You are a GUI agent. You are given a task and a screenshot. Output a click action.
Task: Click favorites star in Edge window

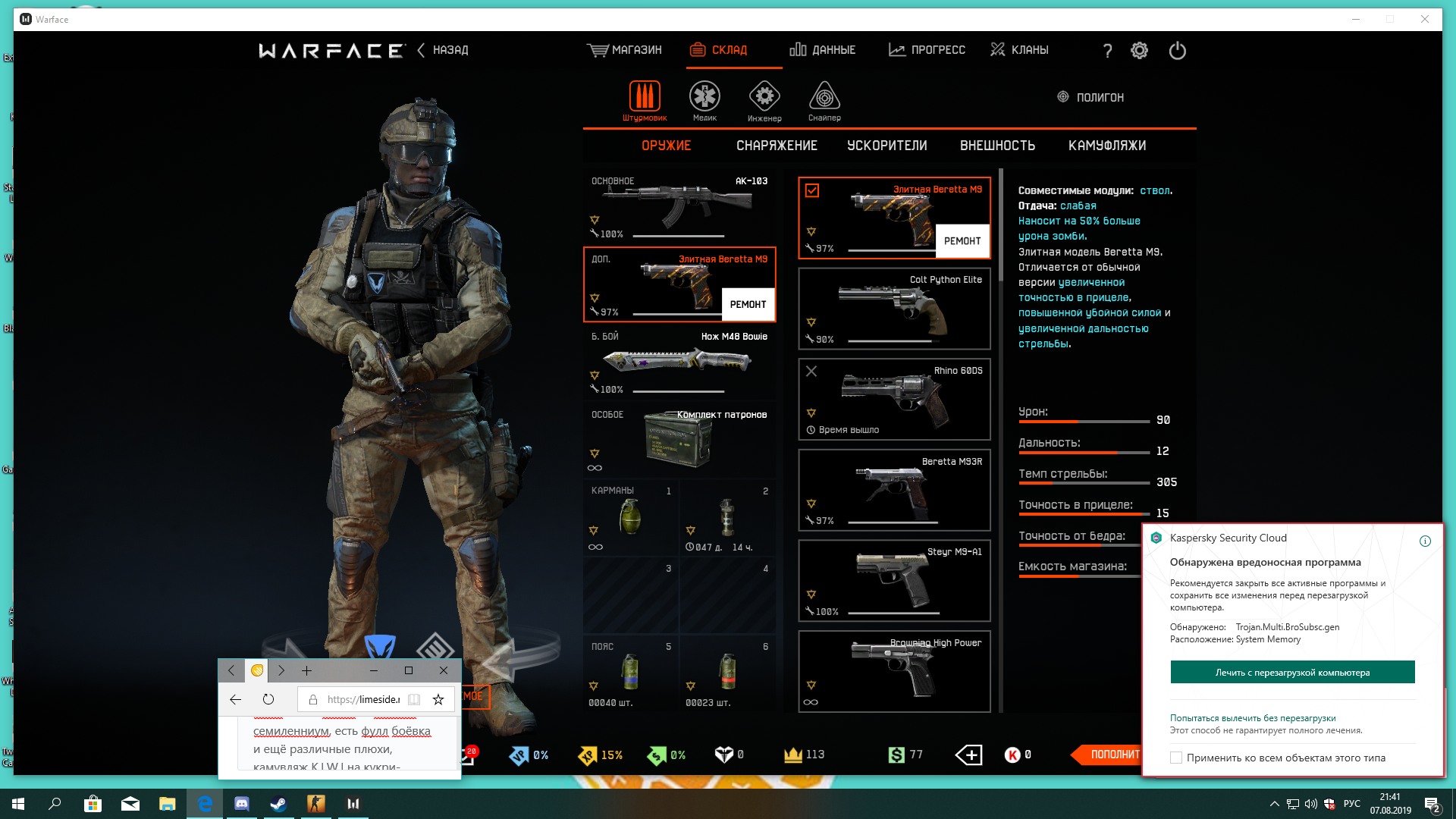point(438,699)
